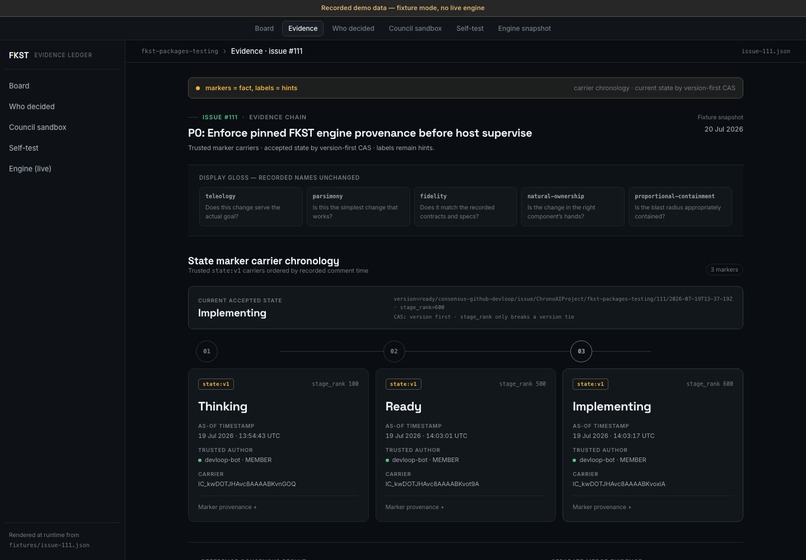Click timestamp 19 Jul 2026 · 14:03:17 UTC

click(x=614, y=436)
